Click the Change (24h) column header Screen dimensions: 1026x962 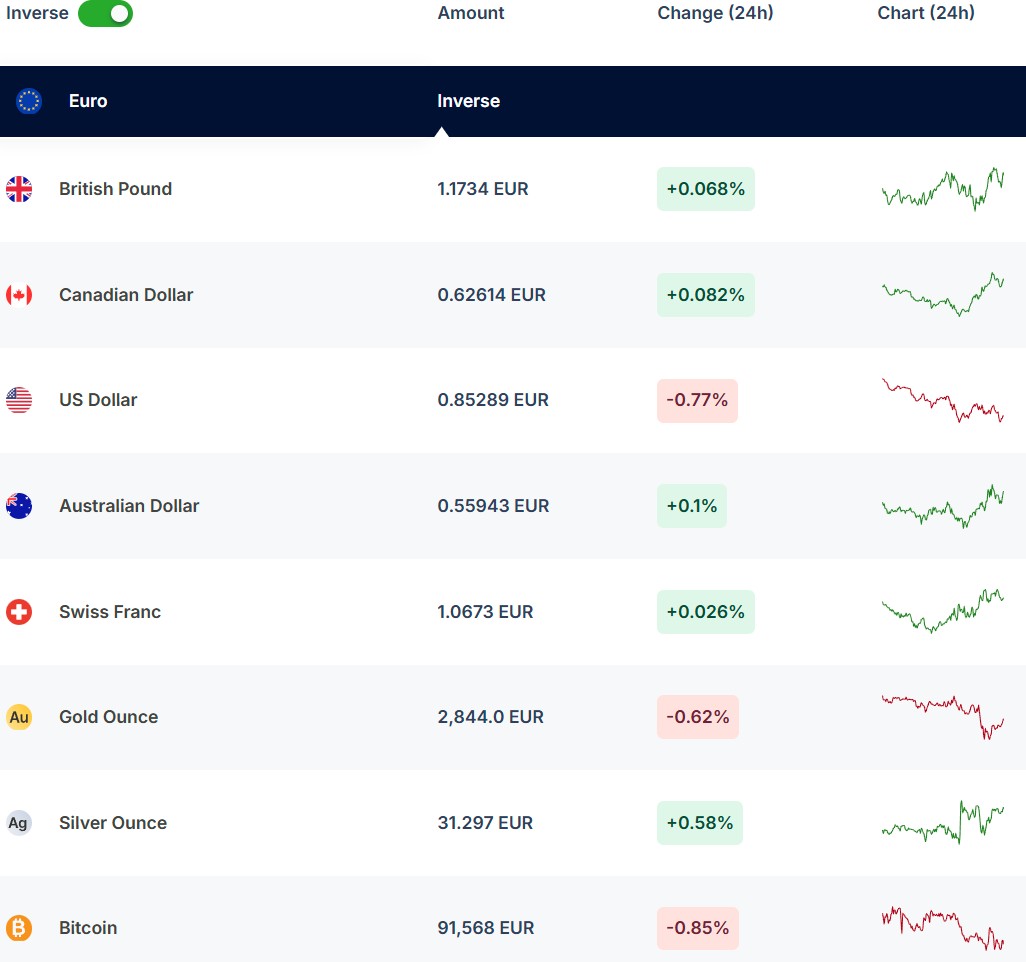tap(715, 13)
